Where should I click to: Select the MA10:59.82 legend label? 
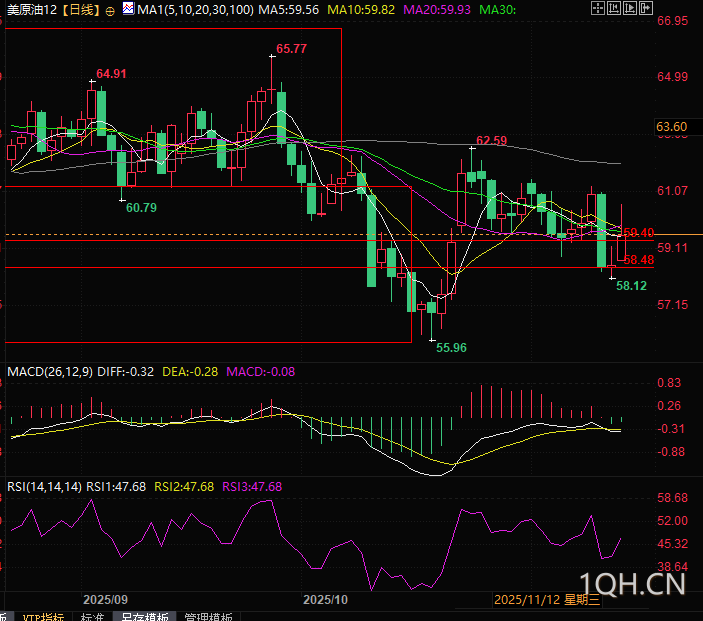(x=361, y=9)
